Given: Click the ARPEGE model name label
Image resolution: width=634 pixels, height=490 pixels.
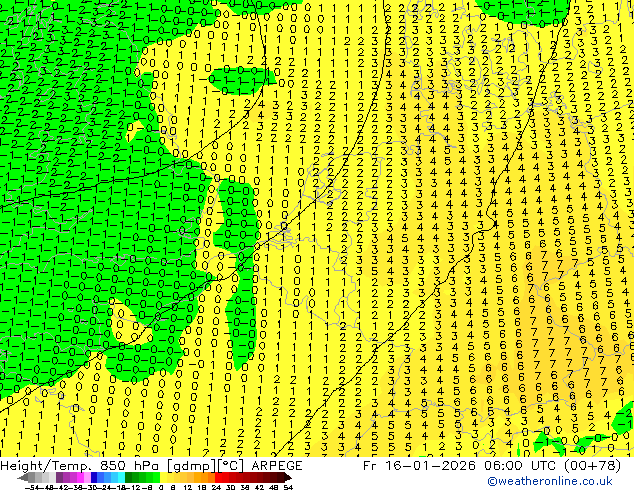Looking at the screenshot, I should pos(277,465).
